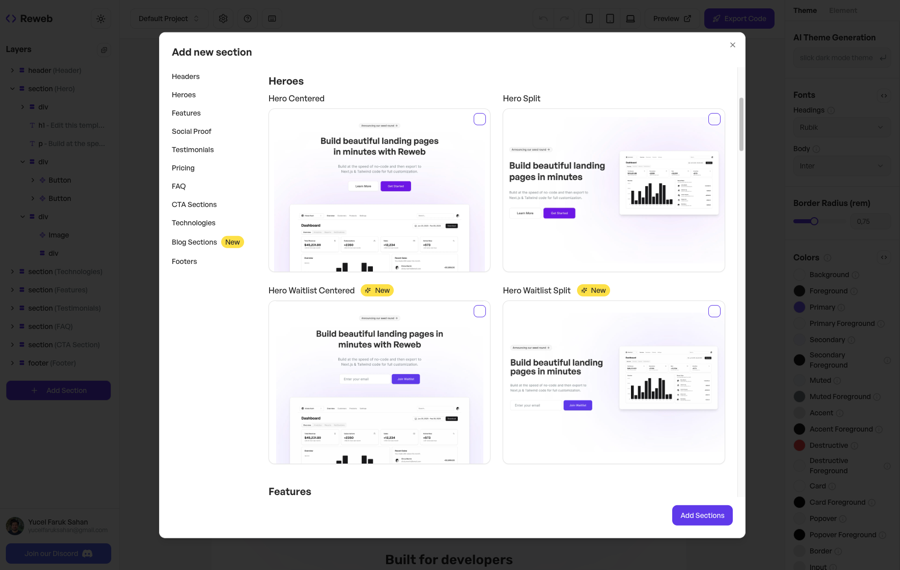The width and height of the screenshot is (900, 570).
Task: Click the keyboard shortcuts icon in toolbar
Action: pos(272,18)
